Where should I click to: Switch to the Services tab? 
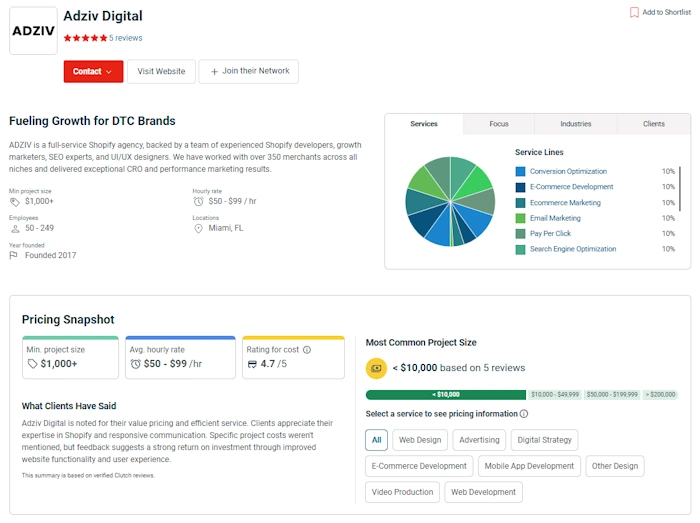(x=424, y=124)
